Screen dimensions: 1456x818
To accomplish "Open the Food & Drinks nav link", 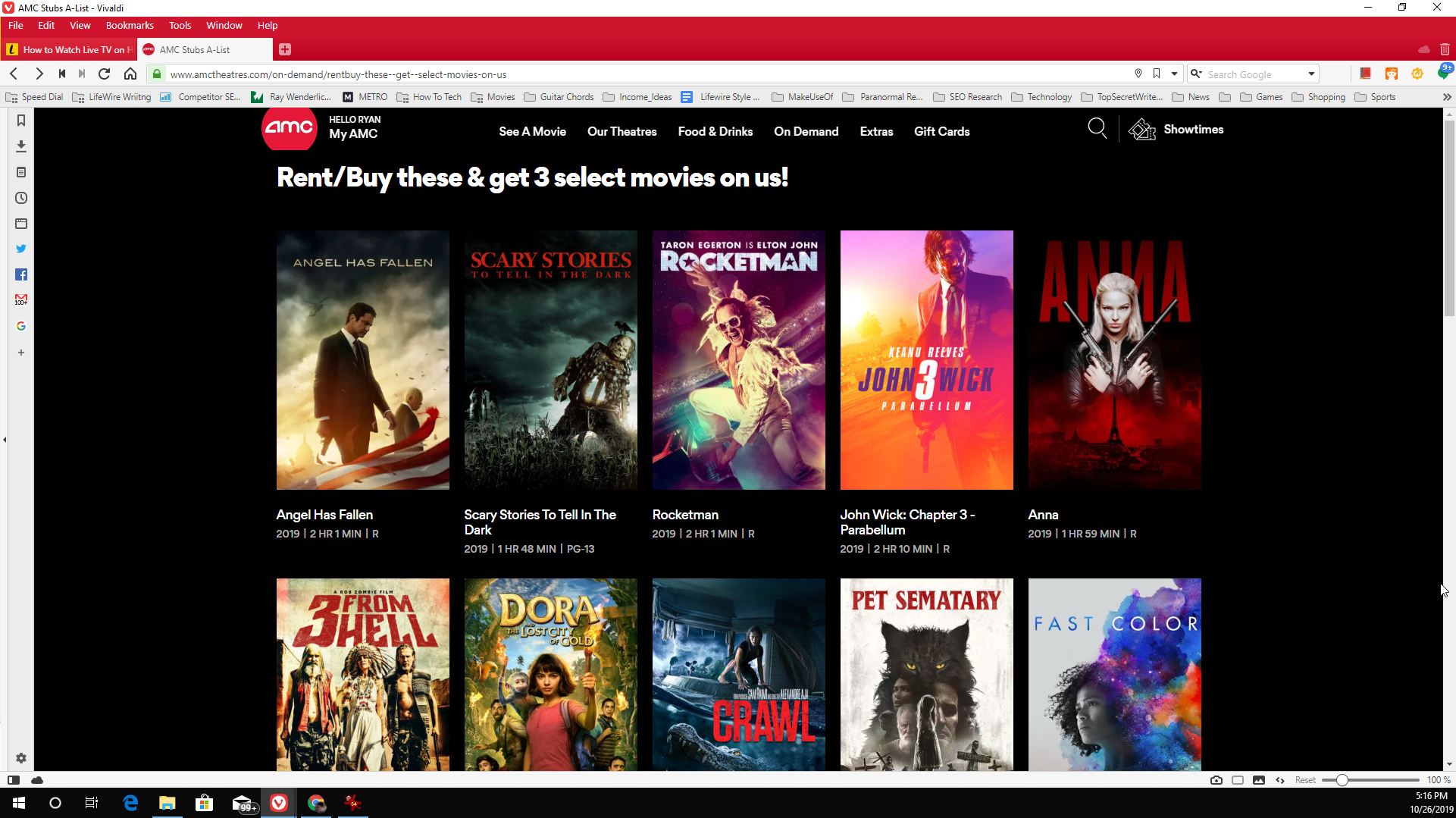I will pos(715,131).
